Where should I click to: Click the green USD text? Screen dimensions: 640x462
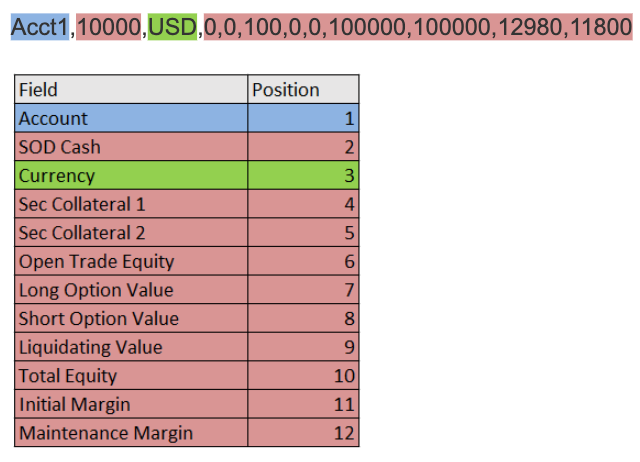172,27
